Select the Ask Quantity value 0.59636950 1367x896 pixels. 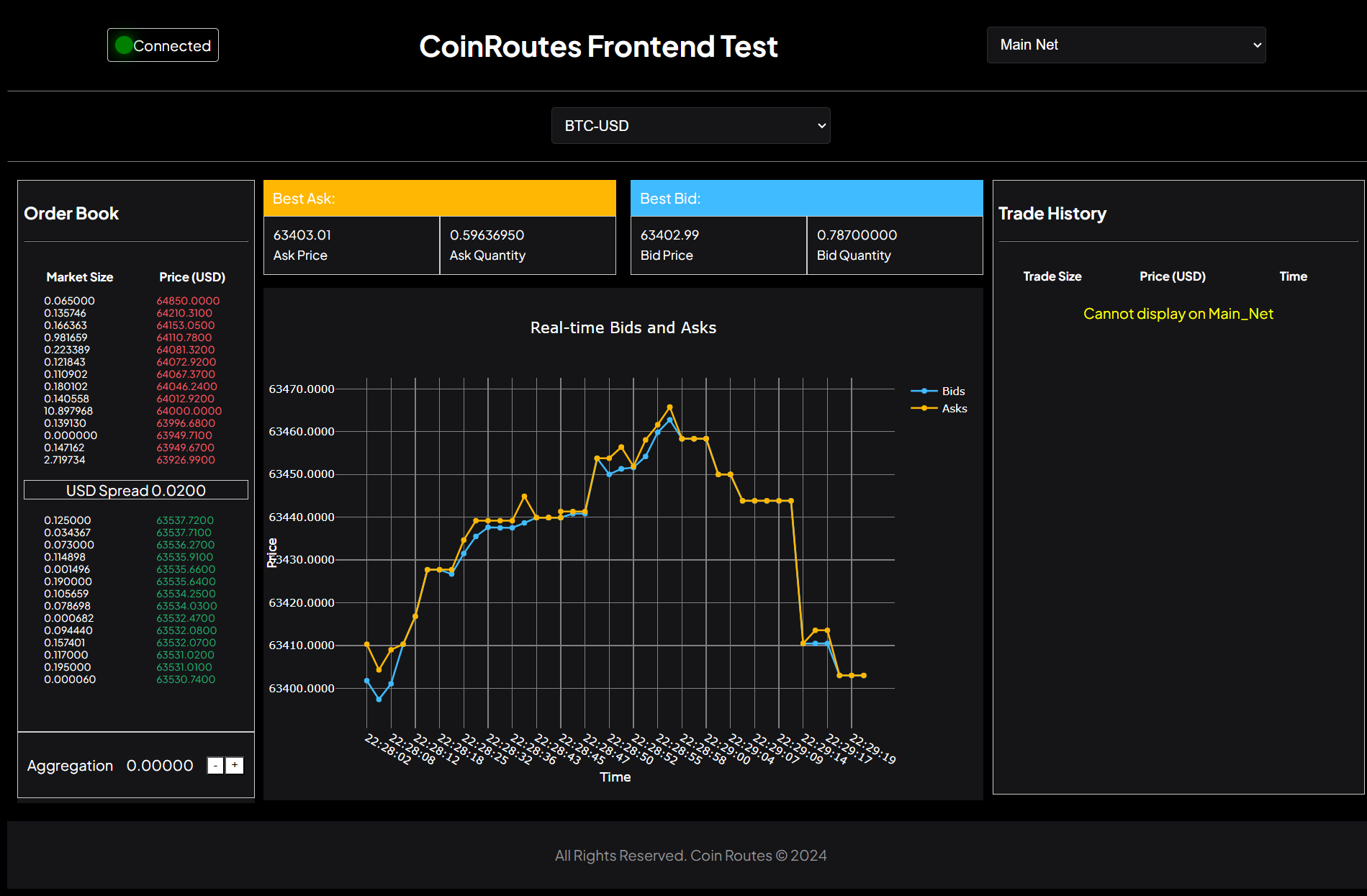pyautogui.click(x=487, y=235)
